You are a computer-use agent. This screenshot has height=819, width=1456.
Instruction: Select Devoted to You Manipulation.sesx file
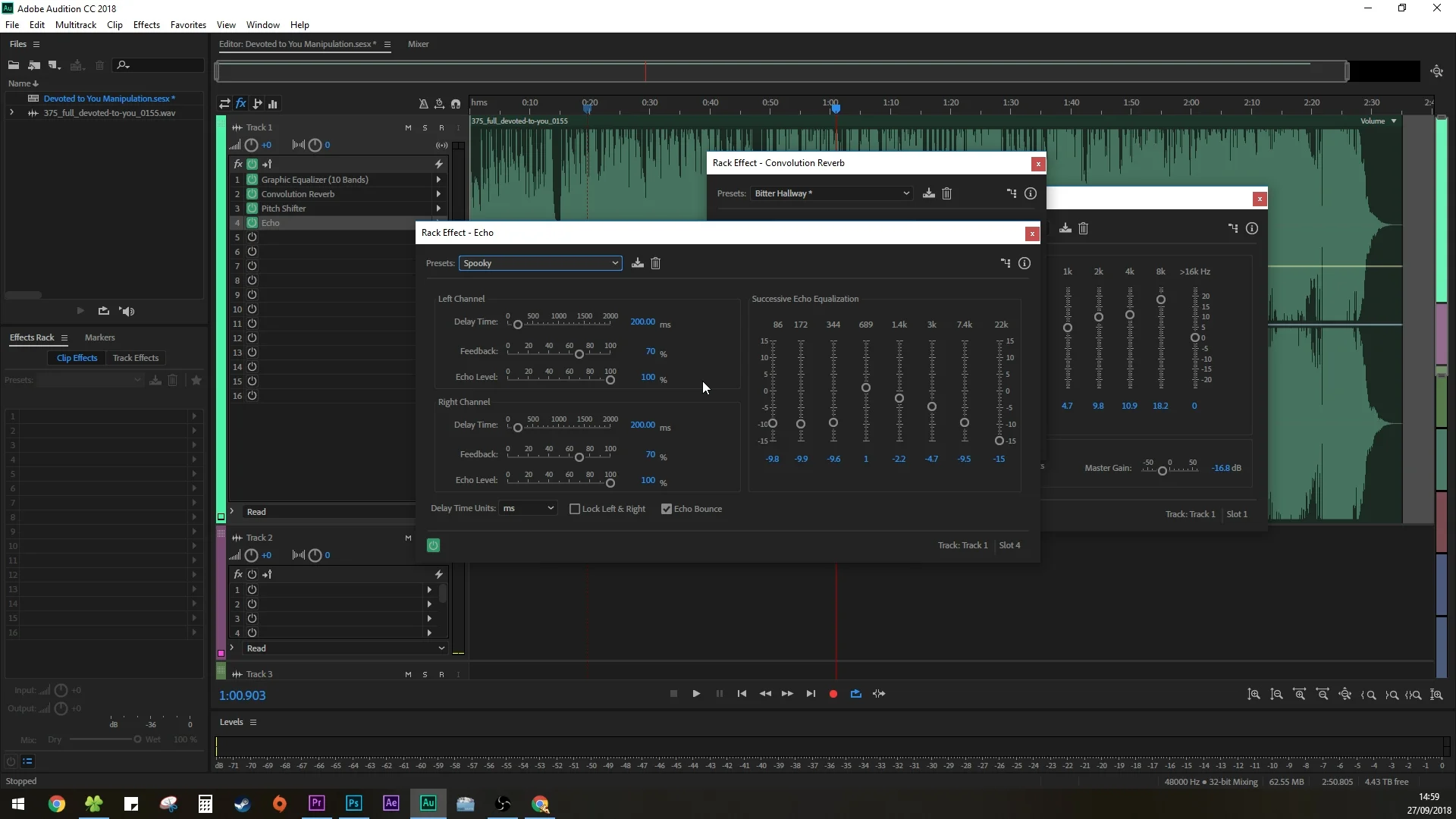(x=109, y=99)
